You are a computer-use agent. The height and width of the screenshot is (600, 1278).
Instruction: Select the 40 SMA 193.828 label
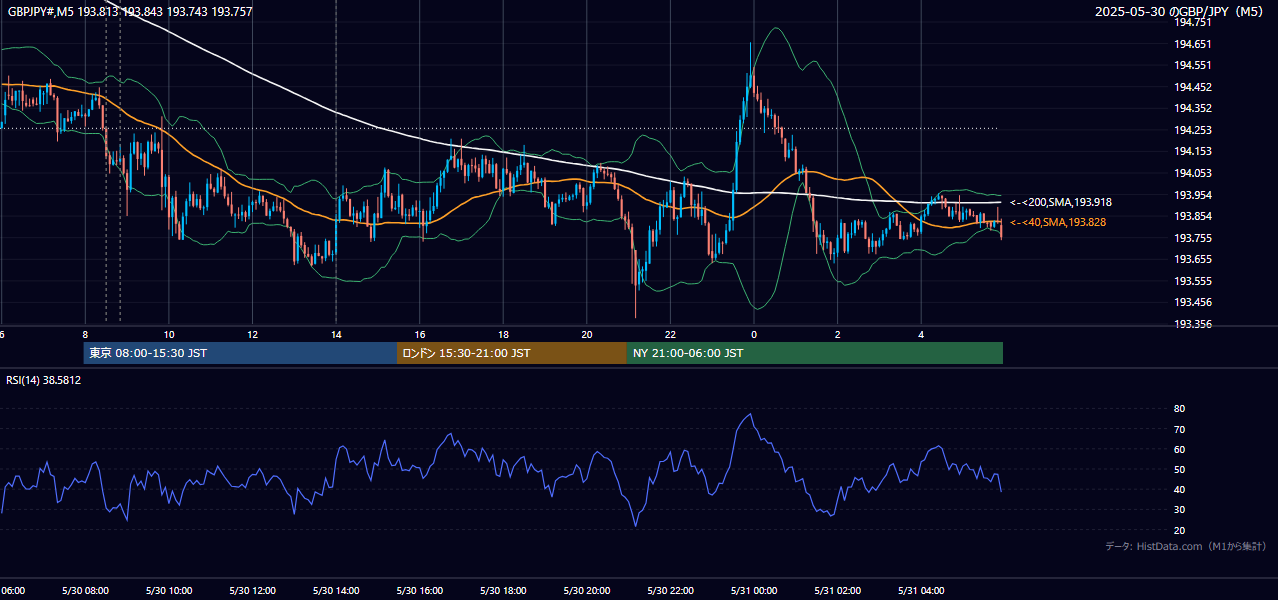coord(1057,222)
